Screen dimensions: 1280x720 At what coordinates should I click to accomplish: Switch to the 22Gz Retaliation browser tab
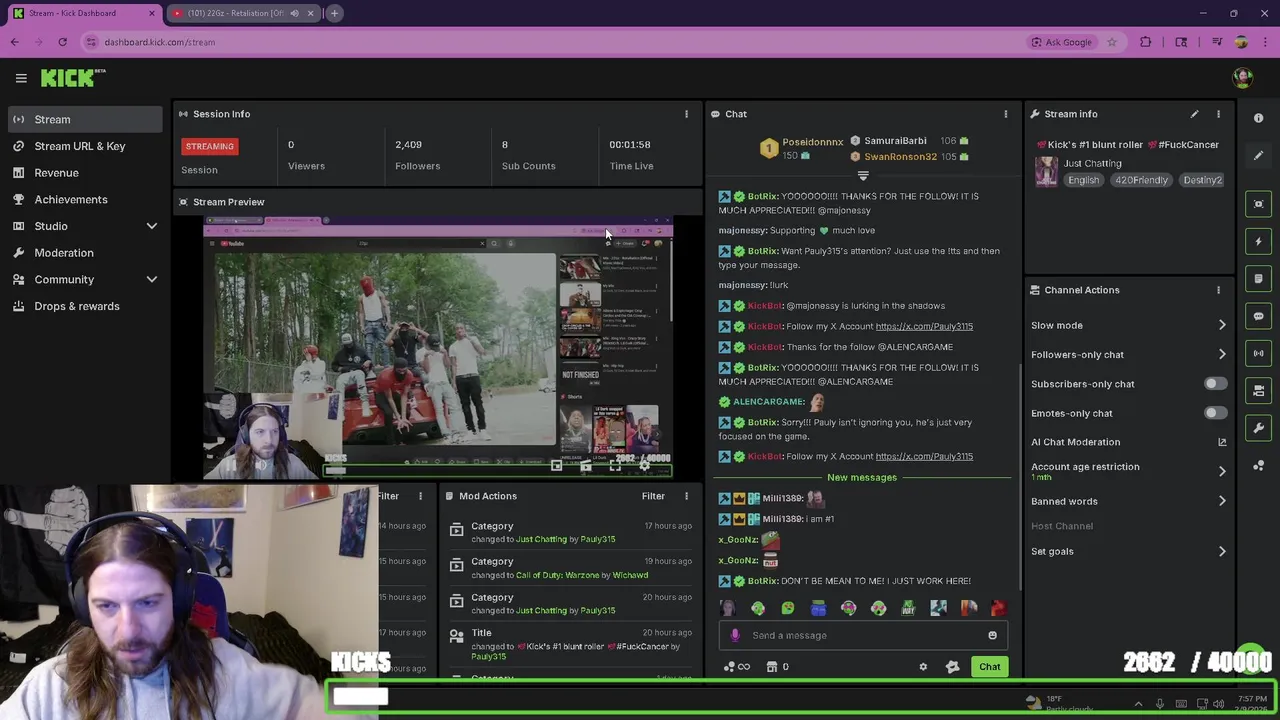point(240,13)
